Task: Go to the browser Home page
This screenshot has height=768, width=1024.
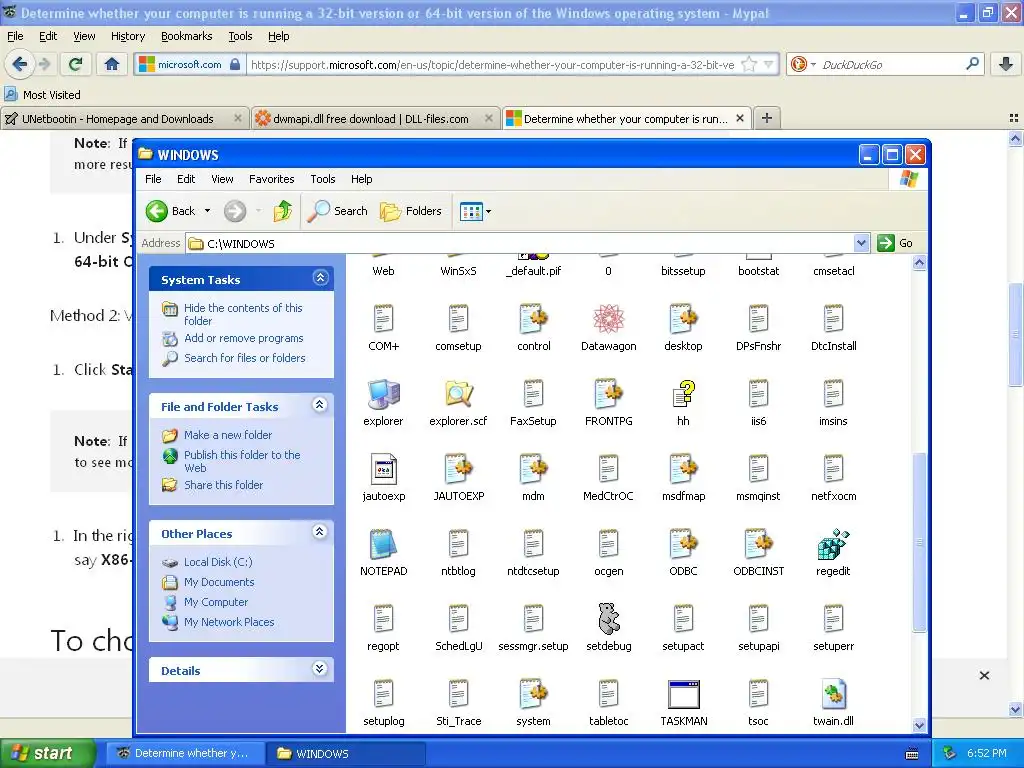Action: [x=112, y=64]
